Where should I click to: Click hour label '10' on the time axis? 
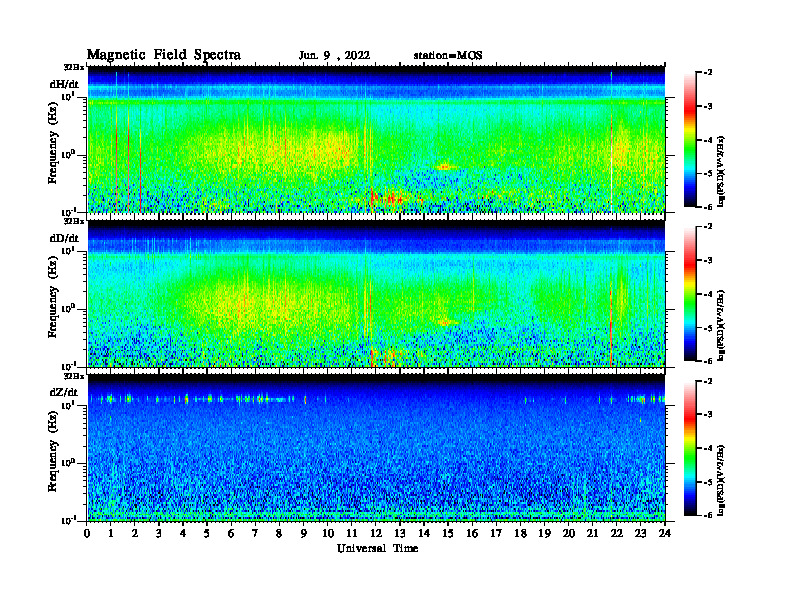[x=328, y=533]
